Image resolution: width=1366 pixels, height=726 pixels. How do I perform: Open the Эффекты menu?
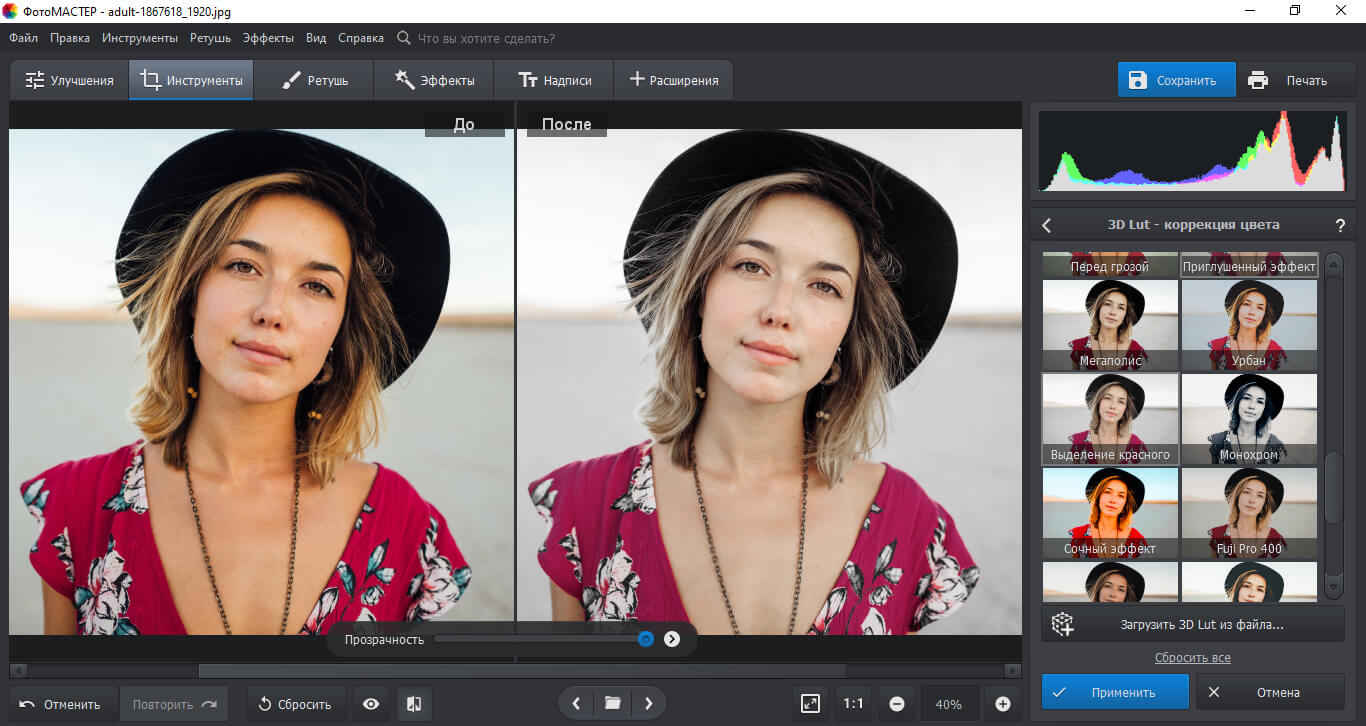268,38
